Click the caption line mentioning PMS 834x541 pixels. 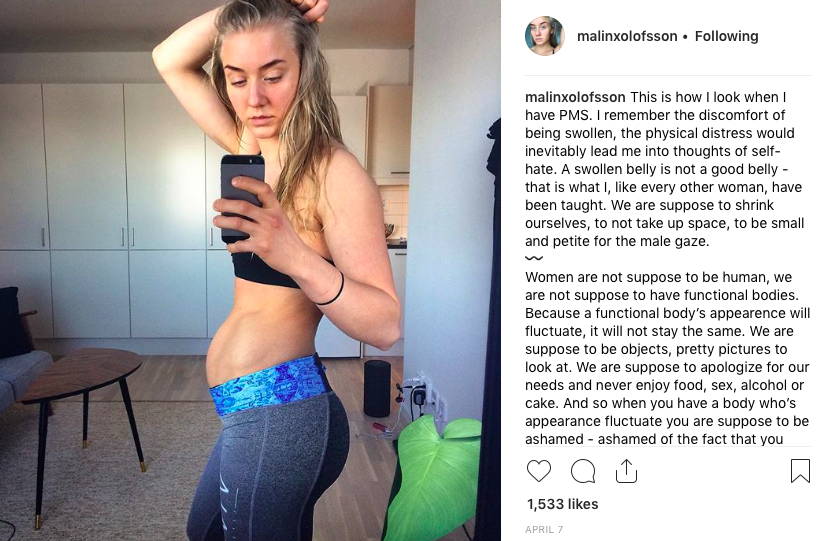(x=655, y=115)
